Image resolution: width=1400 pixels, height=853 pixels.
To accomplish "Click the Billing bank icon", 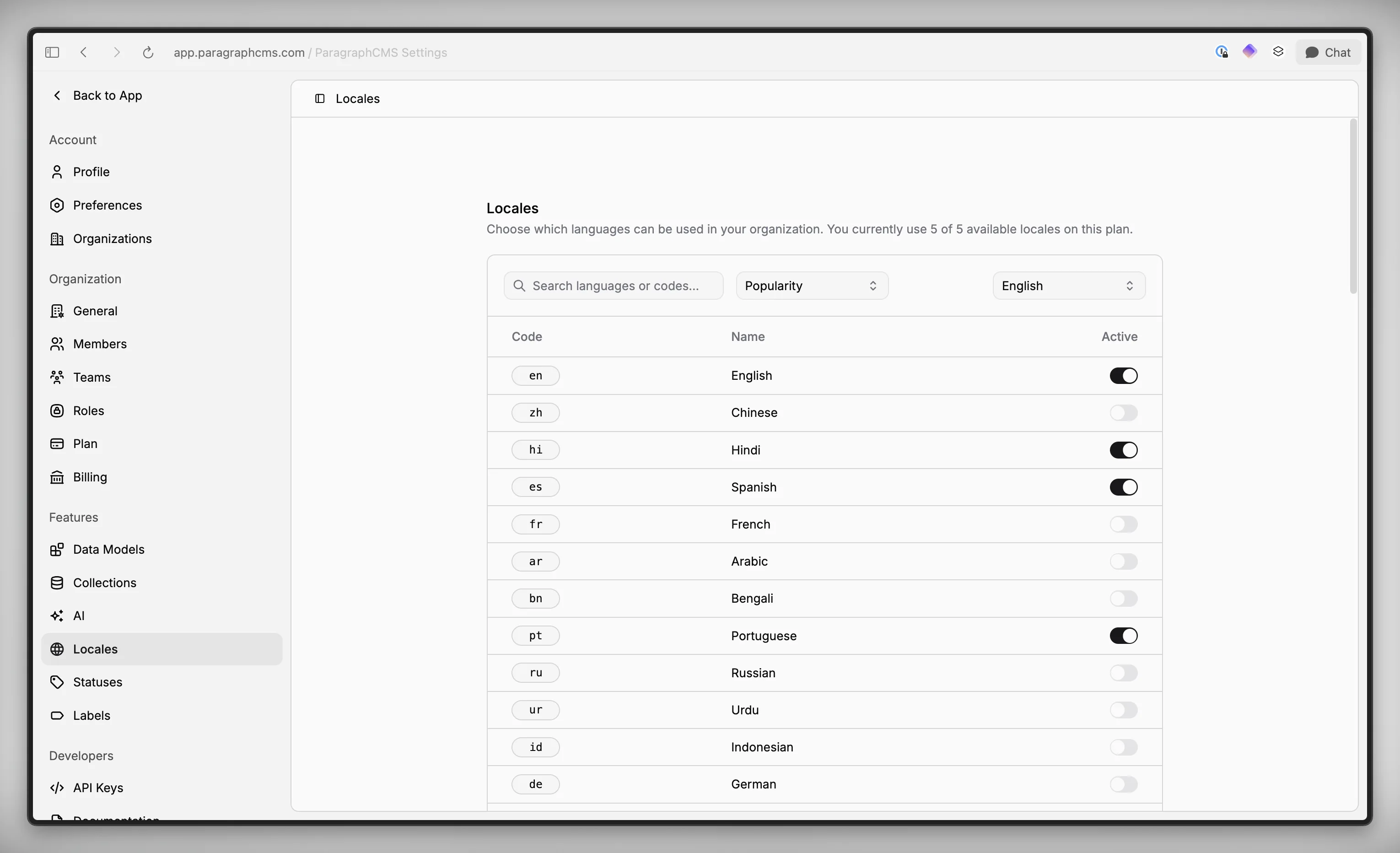I will tap(57, 477).
